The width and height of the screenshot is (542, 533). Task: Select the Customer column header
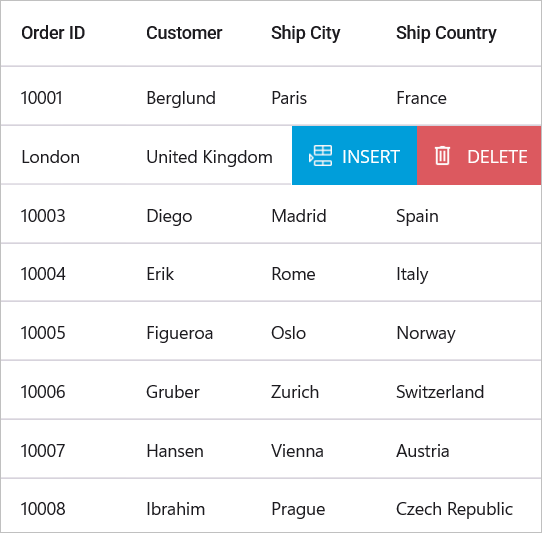pos(184,33)
